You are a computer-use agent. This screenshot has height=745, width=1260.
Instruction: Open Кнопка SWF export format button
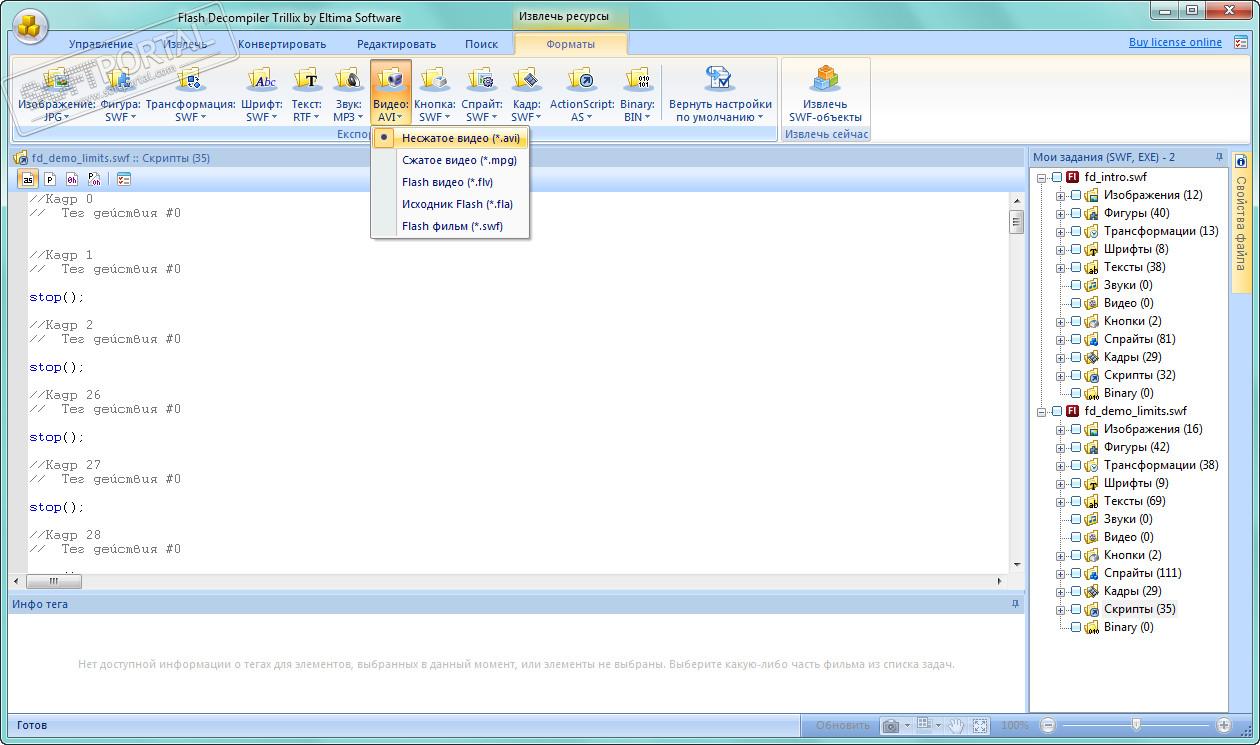435,95
